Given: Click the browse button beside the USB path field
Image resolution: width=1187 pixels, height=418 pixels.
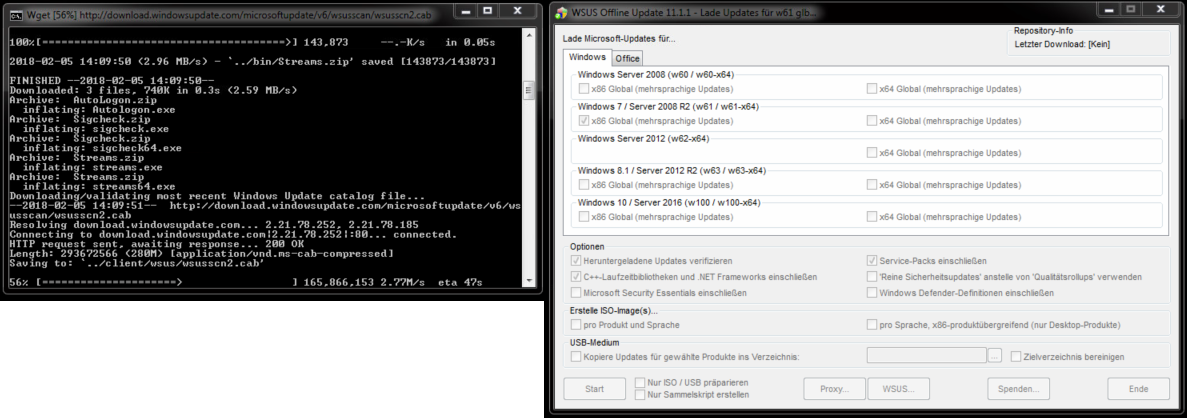Looking at the screenshot, I should tap(994, 355).
